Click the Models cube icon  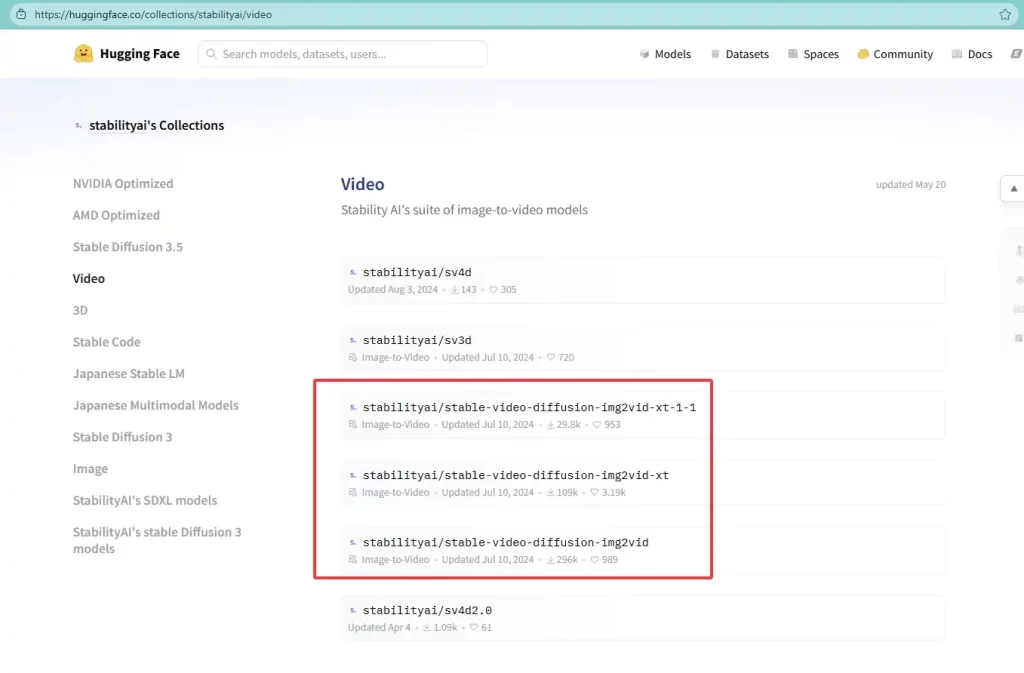644,54
